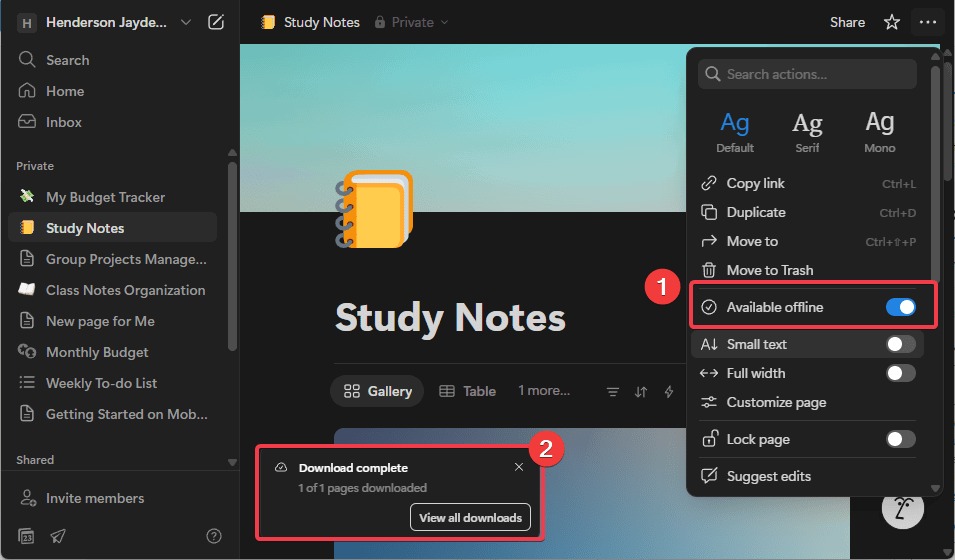This screenshot has width=955, height=560.
Task: Open the help question mark icon
Action: (x=213, y=536)
